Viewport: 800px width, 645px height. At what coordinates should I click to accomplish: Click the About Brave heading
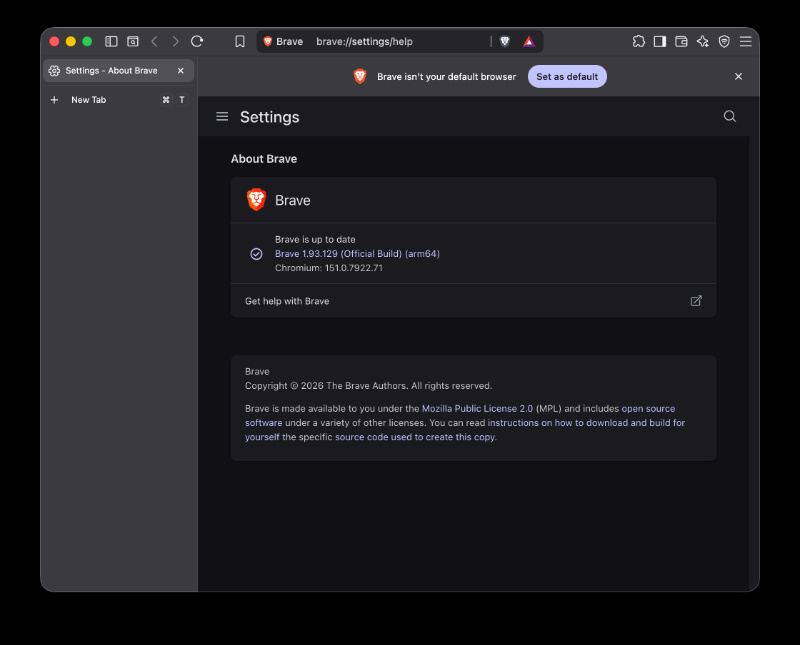coord(264,159)
